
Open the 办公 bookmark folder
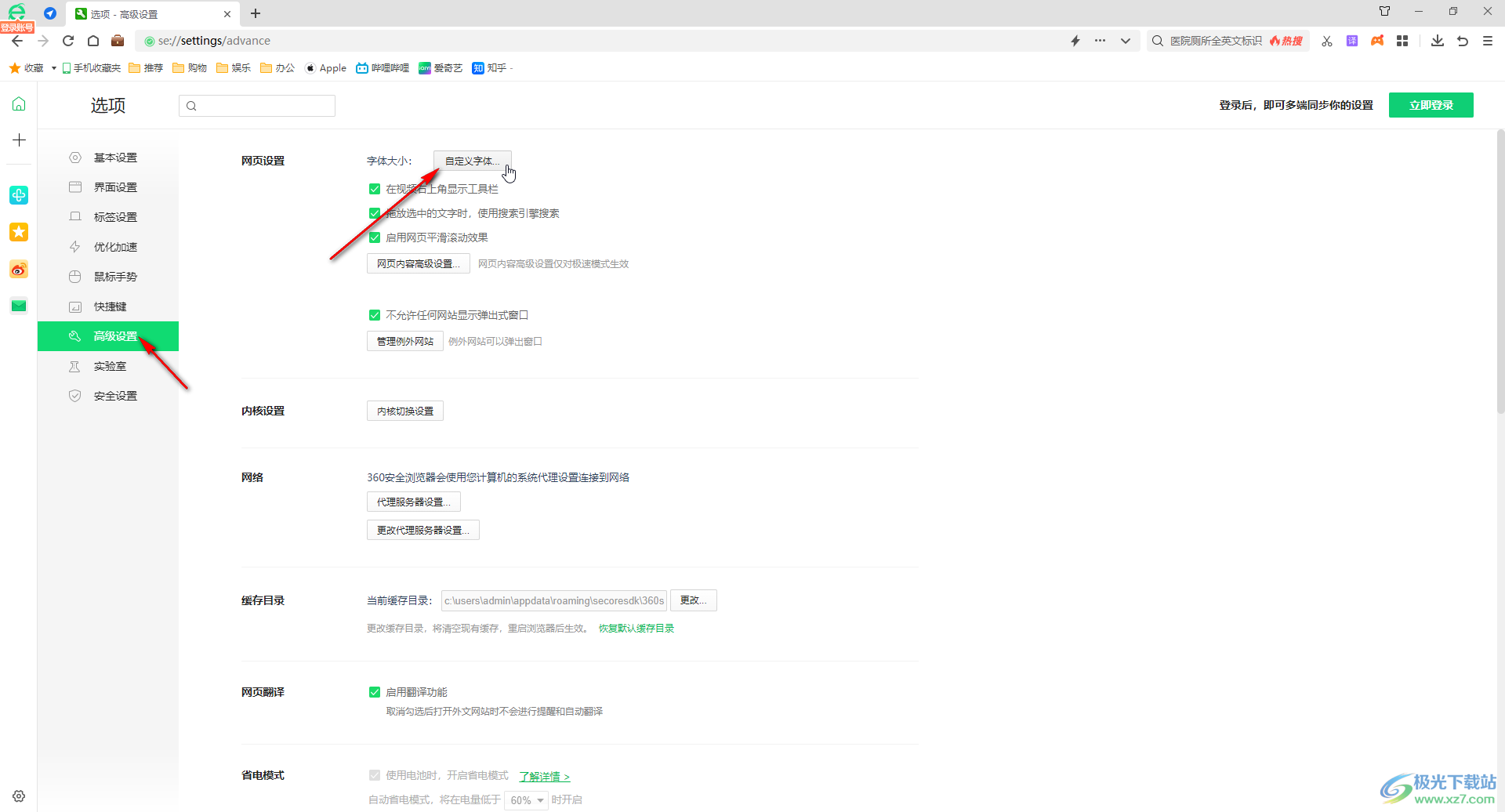[x=277, y=68]
